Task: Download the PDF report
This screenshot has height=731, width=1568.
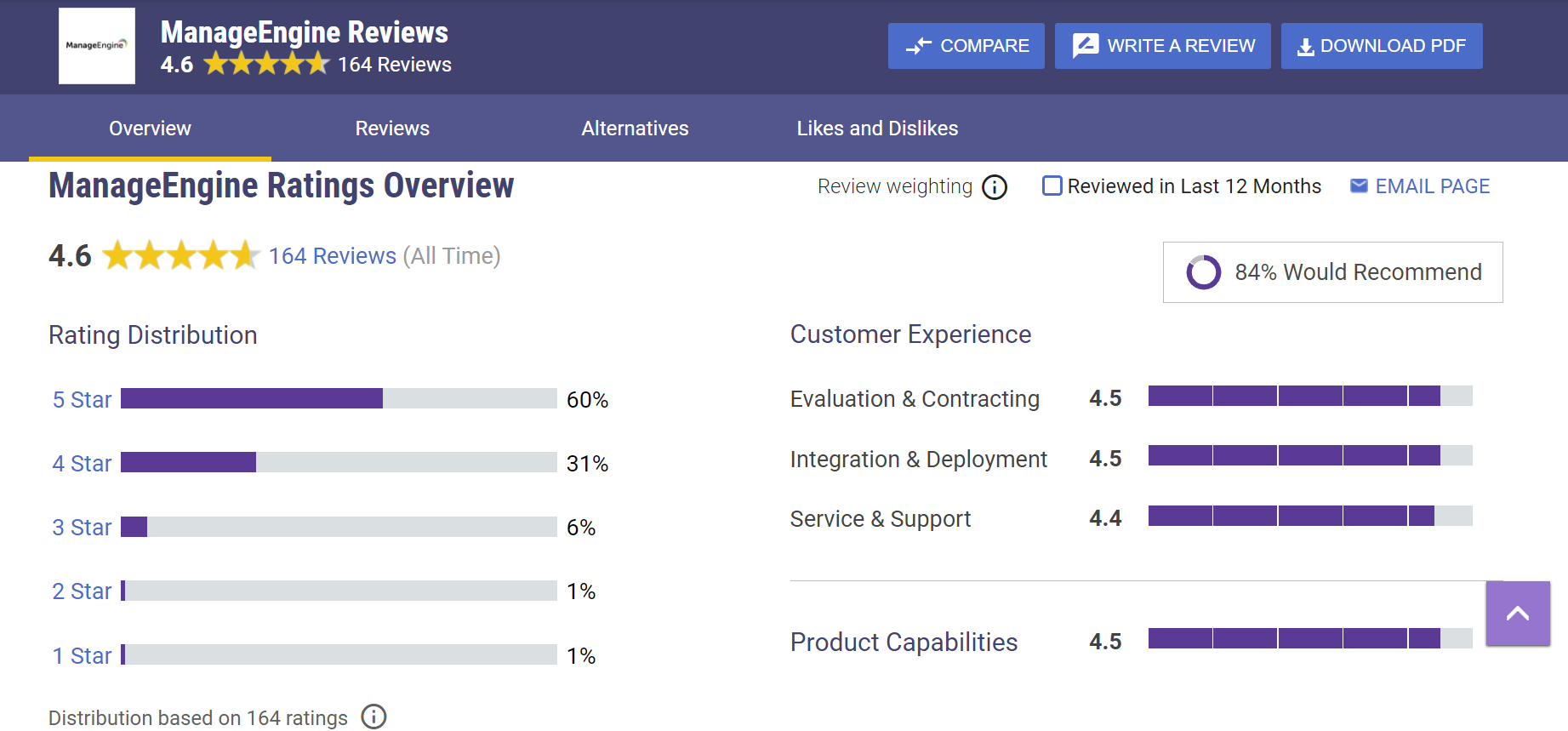Action: pos(1382,46)
